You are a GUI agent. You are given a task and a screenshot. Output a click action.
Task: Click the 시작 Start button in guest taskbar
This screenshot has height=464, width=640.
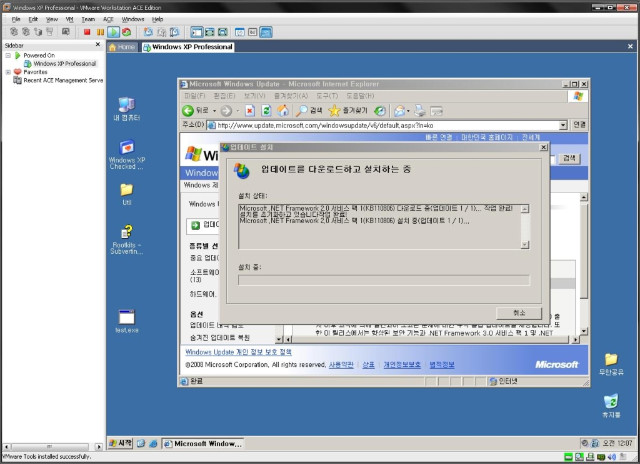click(120, 443)
